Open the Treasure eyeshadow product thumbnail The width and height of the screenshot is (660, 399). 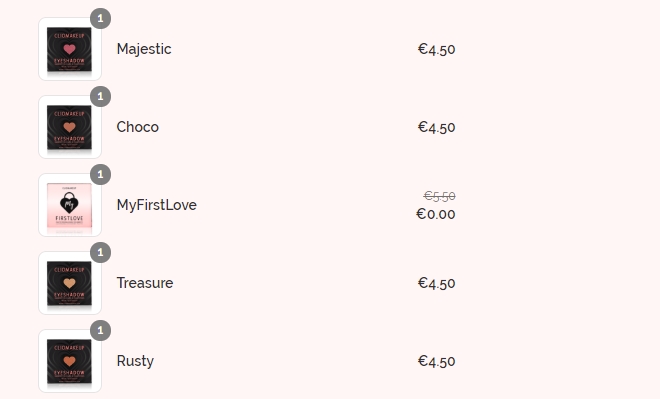70,283
